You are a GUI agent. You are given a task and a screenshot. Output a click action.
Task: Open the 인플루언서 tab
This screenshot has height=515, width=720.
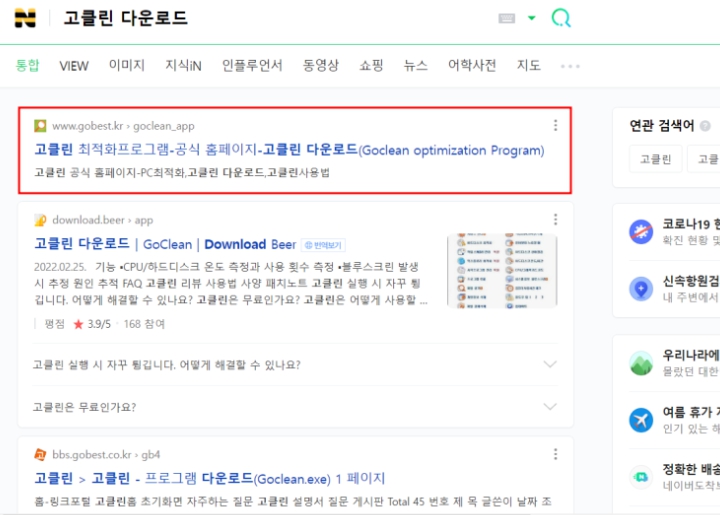[x=252, y=65]
